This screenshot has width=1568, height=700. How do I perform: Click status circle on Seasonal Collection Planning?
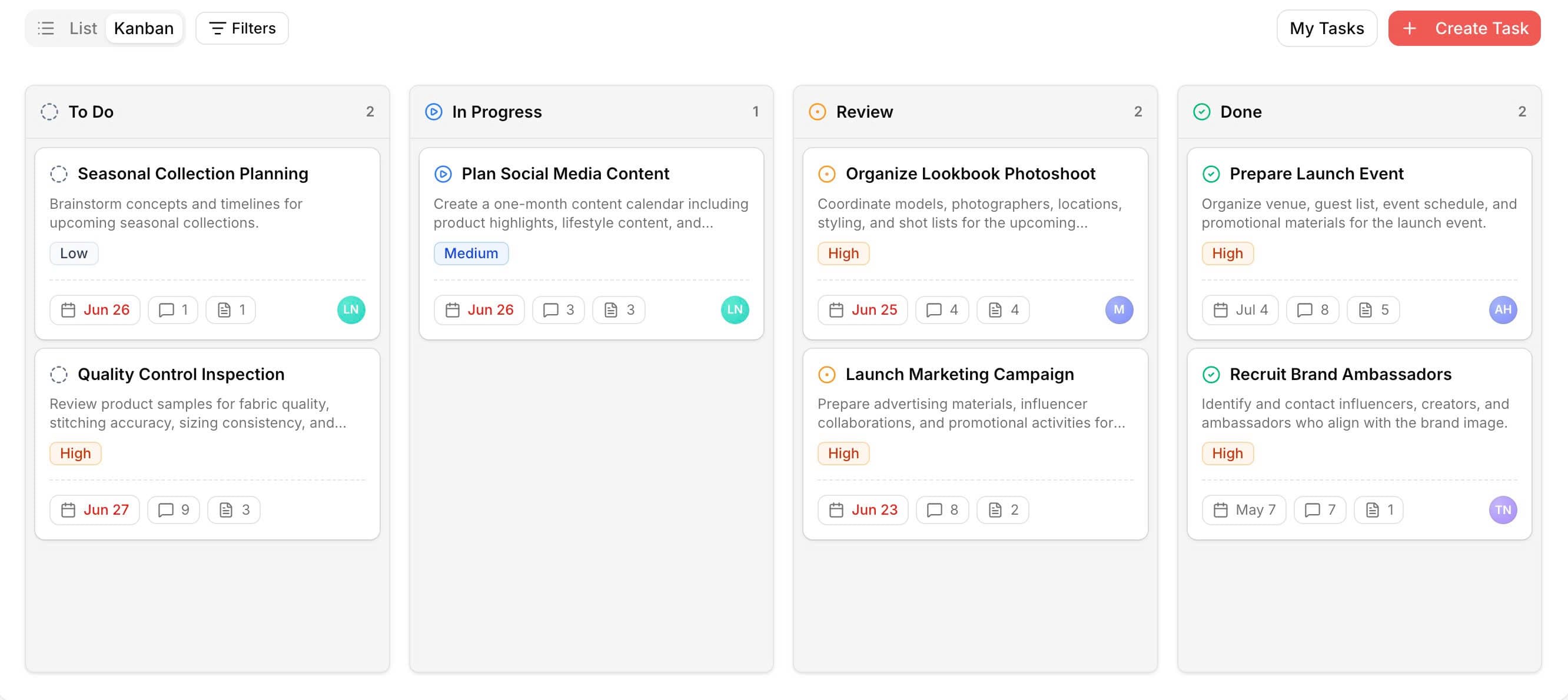[x=58, y=174]
